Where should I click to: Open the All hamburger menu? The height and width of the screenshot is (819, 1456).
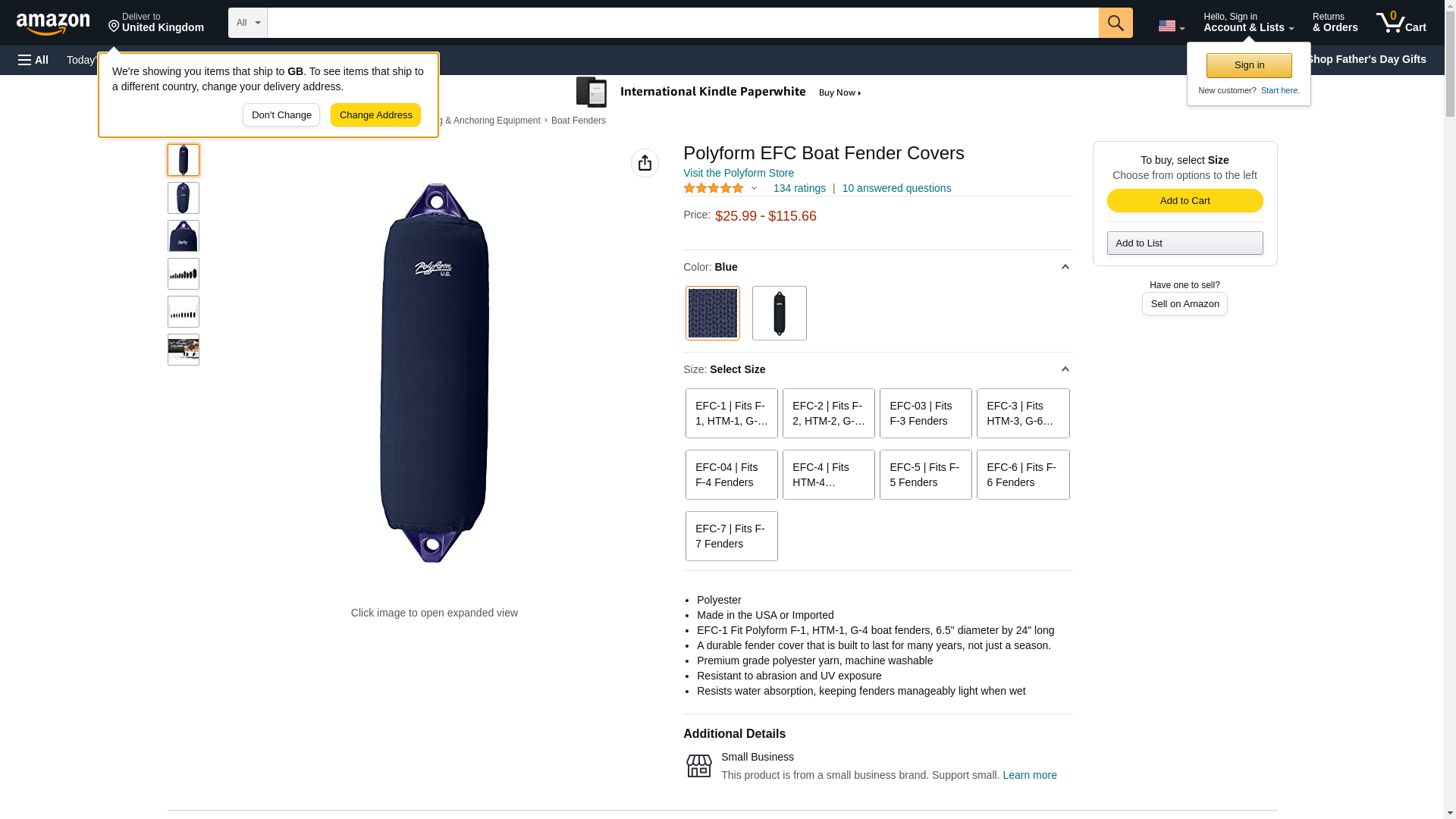pyautogui.click(x=33, y=60)
